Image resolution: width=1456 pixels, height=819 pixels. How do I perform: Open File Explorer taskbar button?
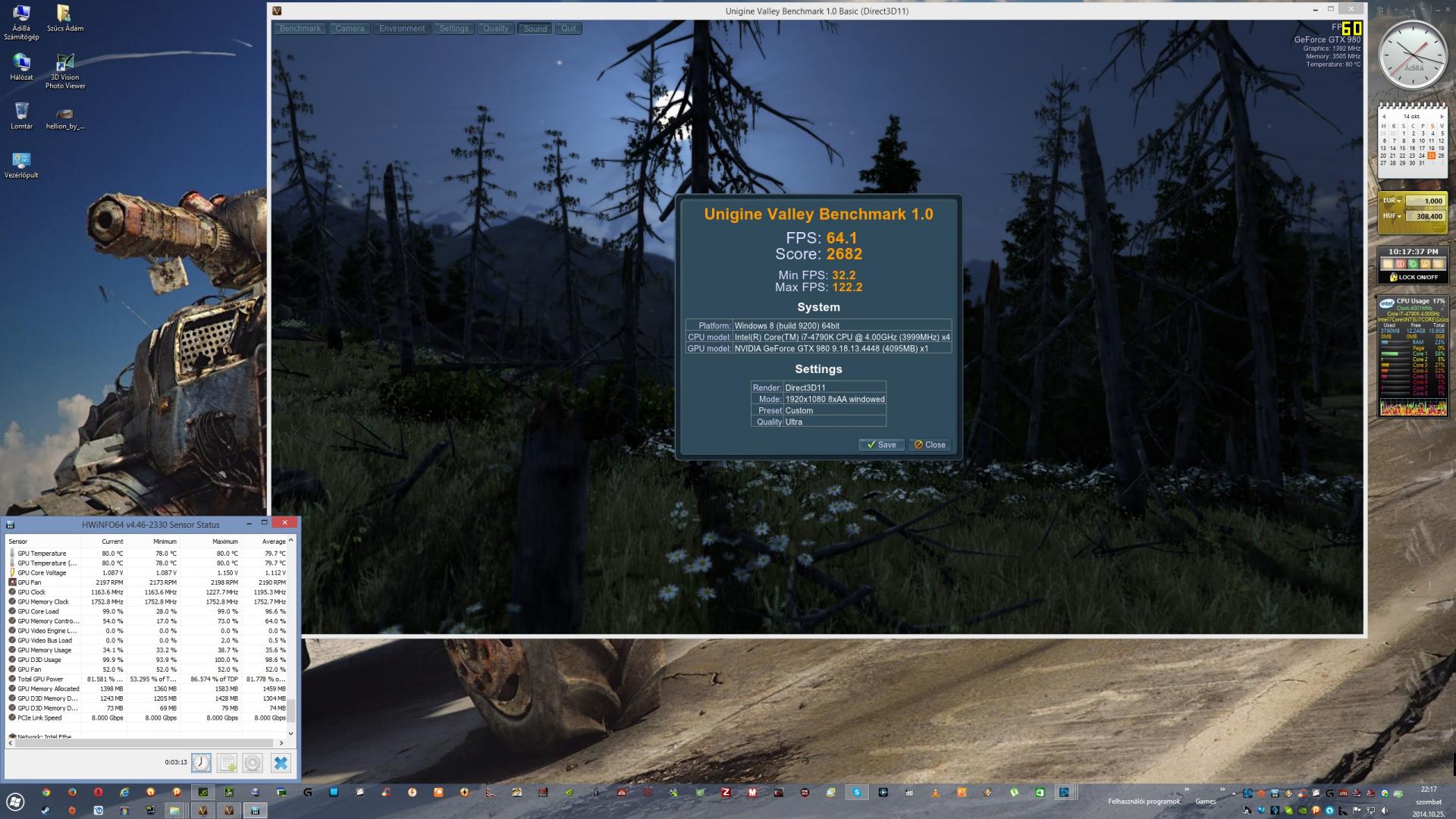174,811
